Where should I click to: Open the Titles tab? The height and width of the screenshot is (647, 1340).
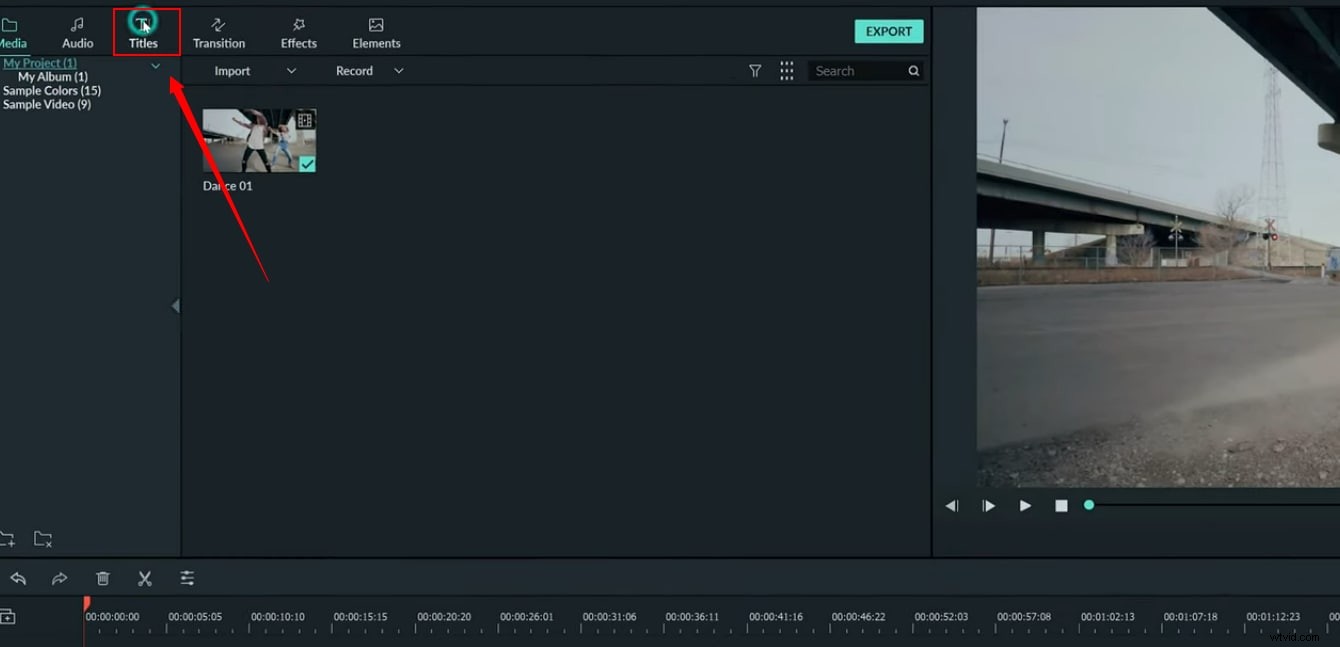point(144,32)
